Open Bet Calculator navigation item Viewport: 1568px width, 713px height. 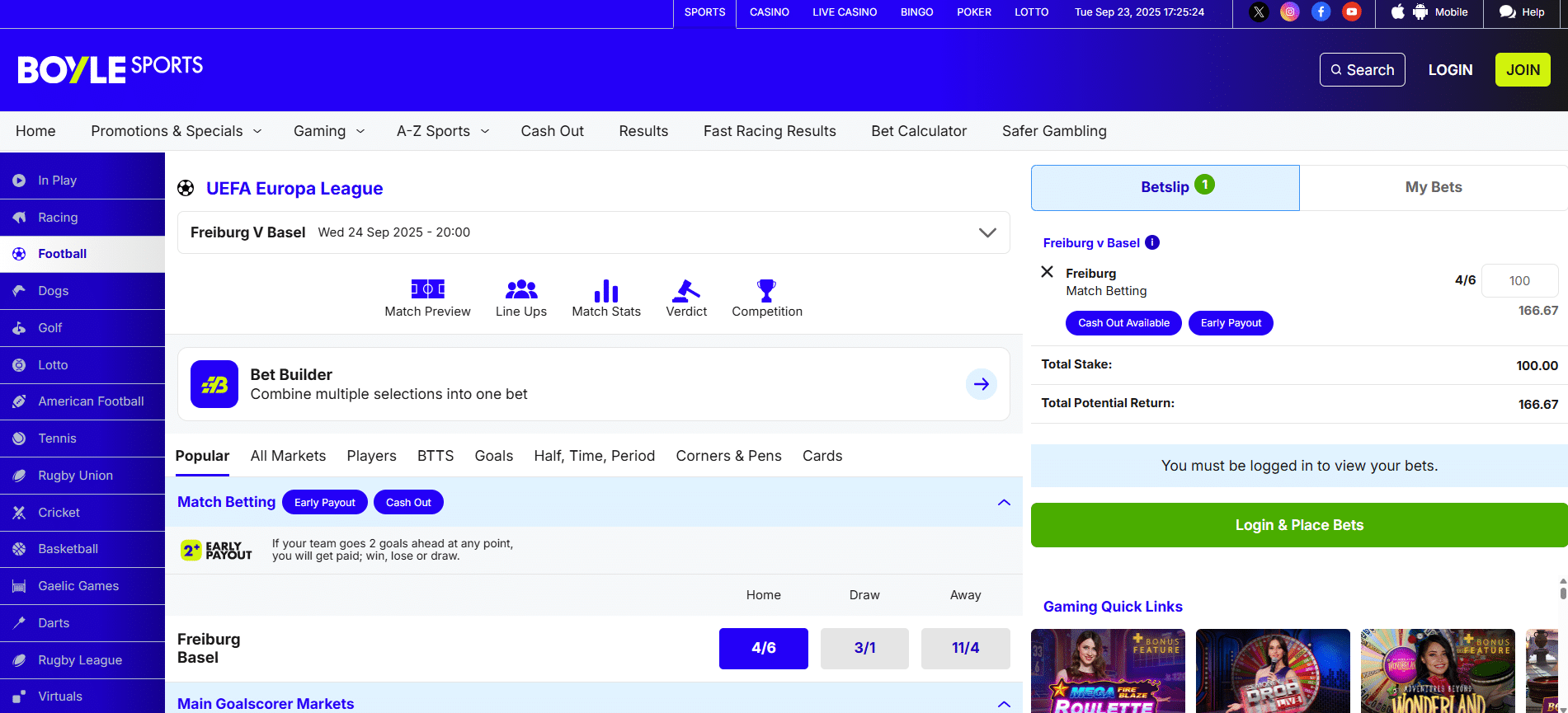click(919, 131)
